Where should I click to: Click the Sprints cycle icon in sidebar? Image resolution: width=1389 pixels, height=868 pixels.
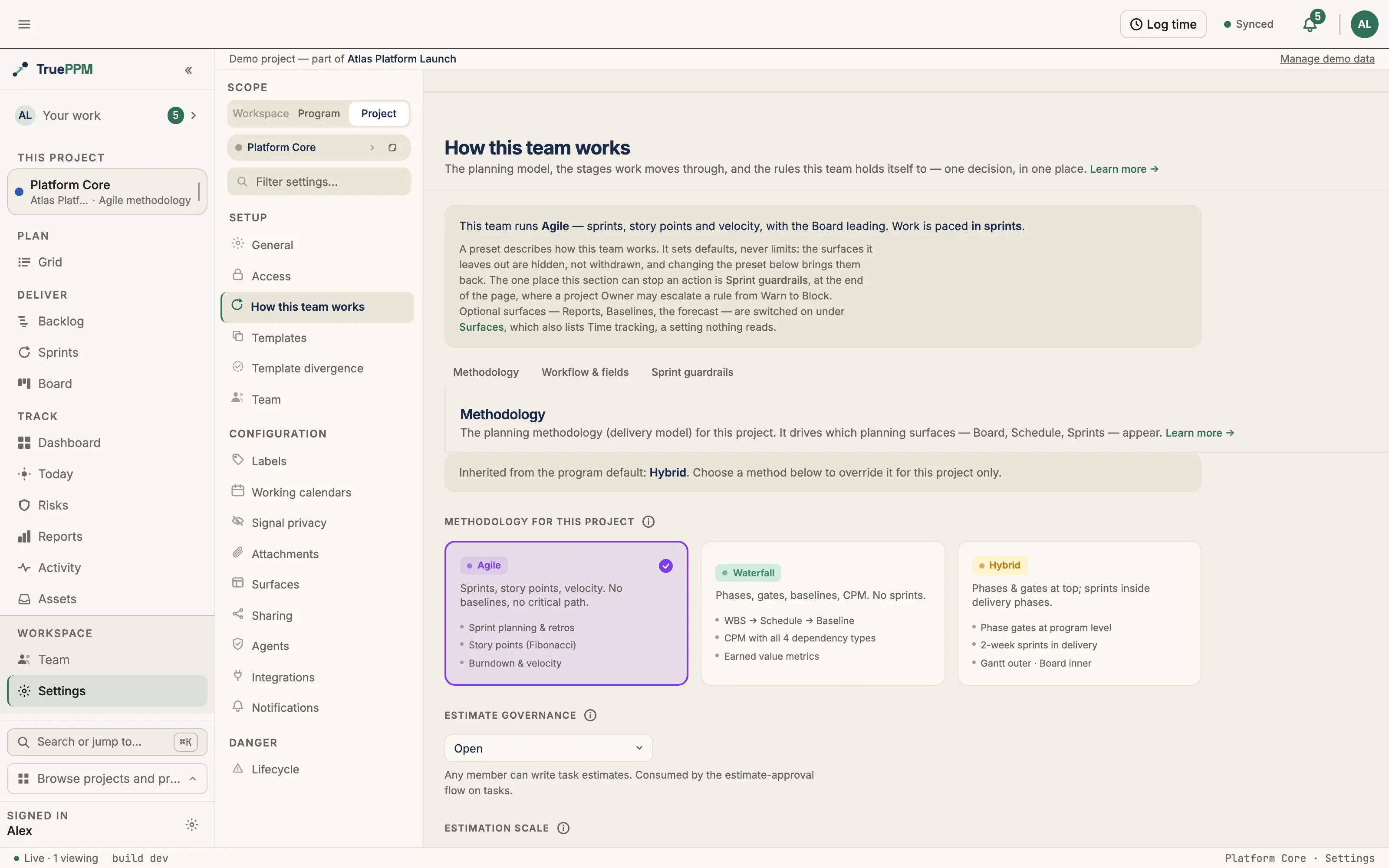tap(24, 352)
